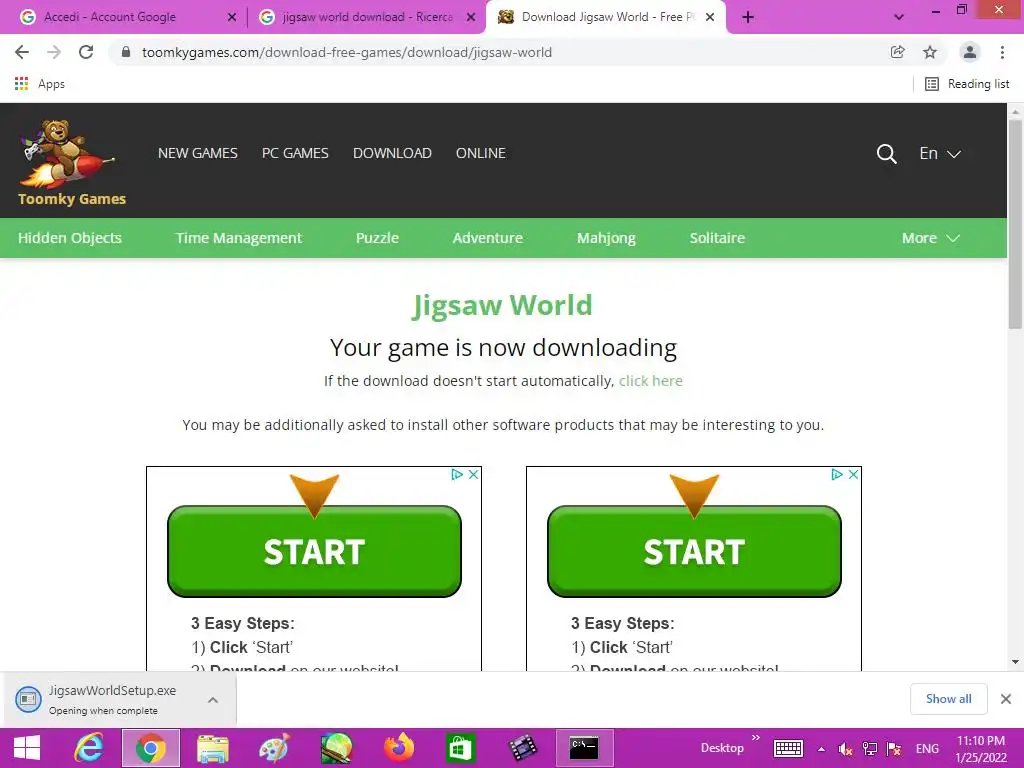Show hidden system tray icons
The width and height of the screenshot is (1024, 768).
821,749
